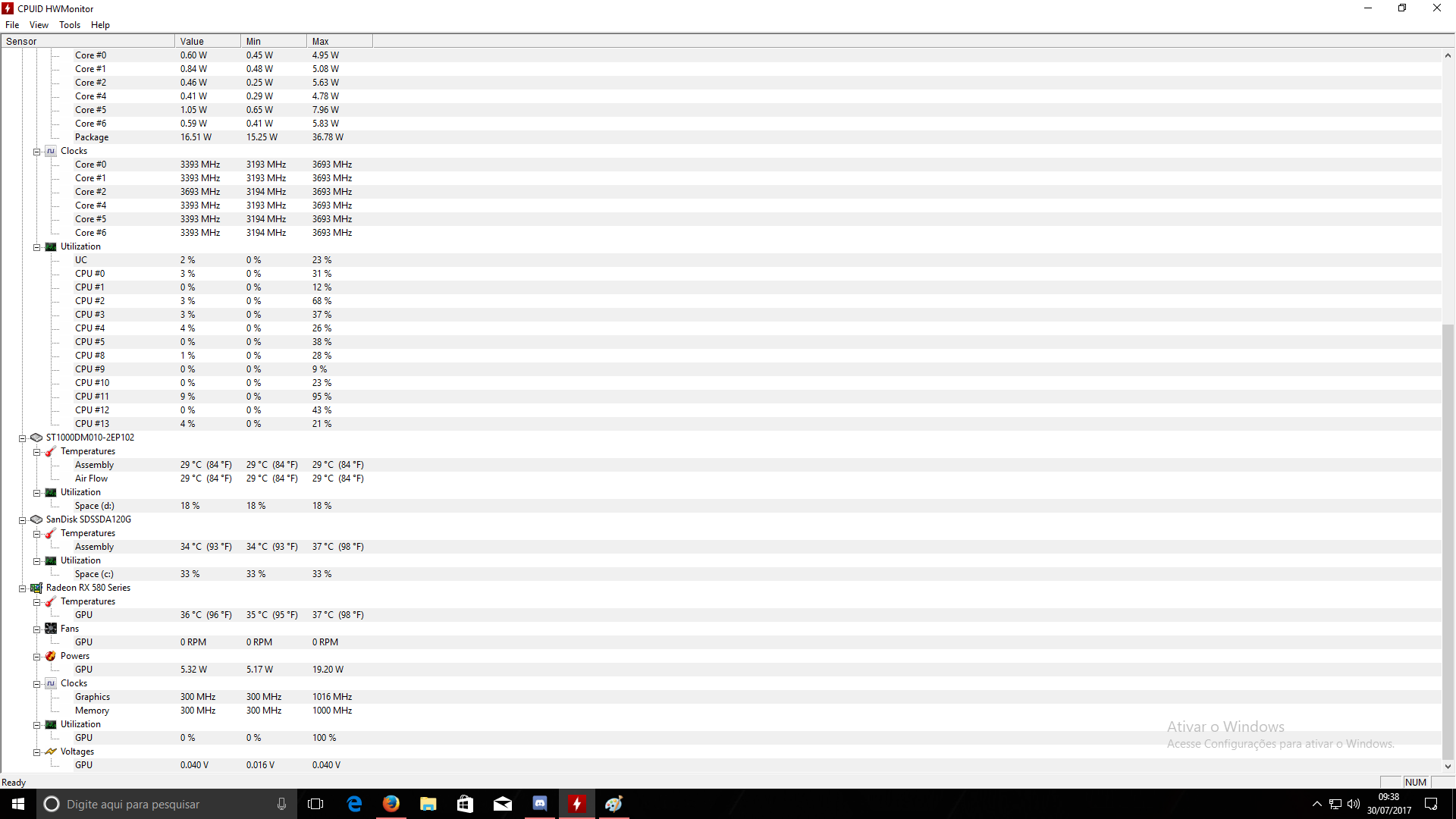This screenshot has height=819, width=1456.
Task: Click the Radeon Clocks icon
Action: (51, 683)
